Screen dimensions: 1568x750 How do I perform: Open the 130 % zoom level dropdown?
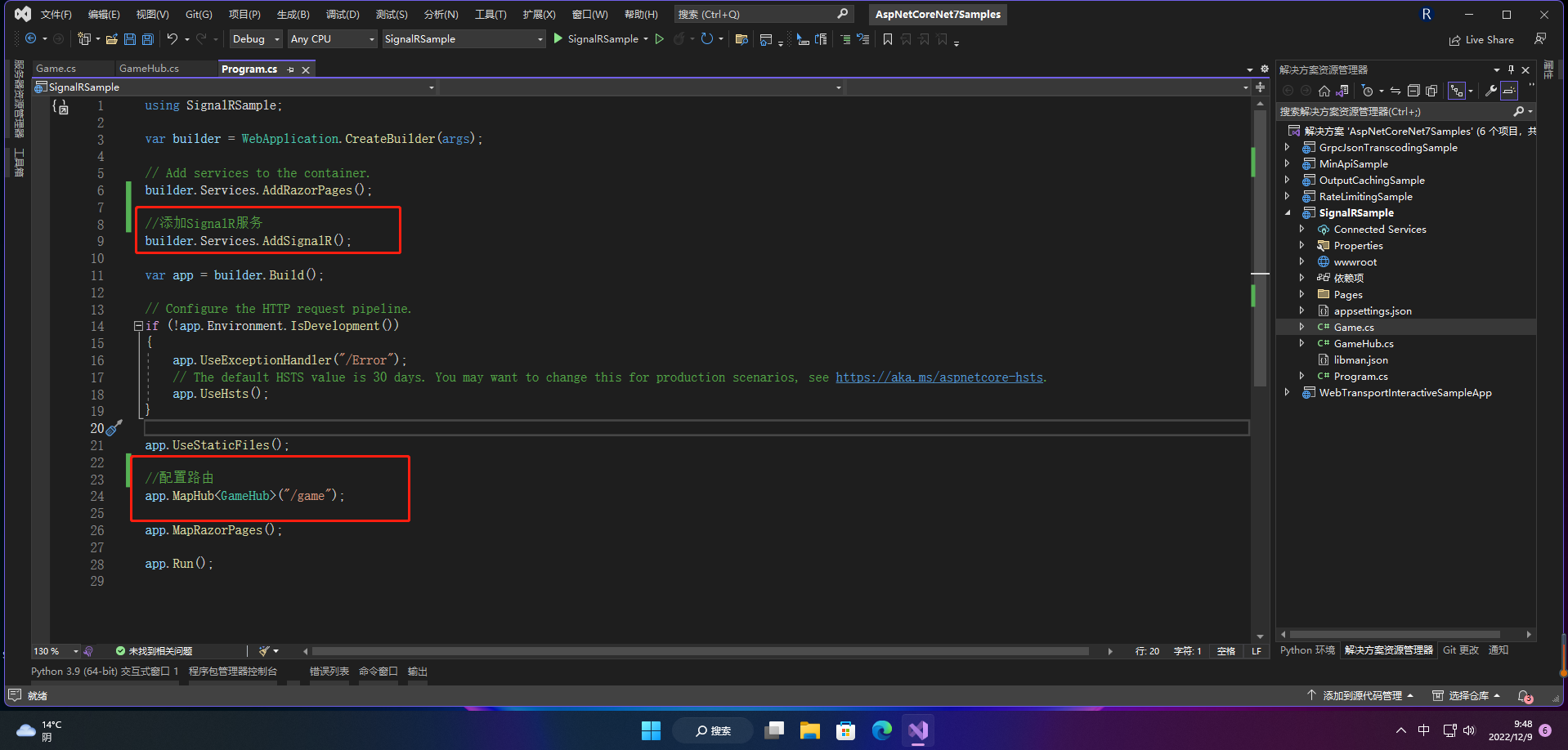click(56, 651)
